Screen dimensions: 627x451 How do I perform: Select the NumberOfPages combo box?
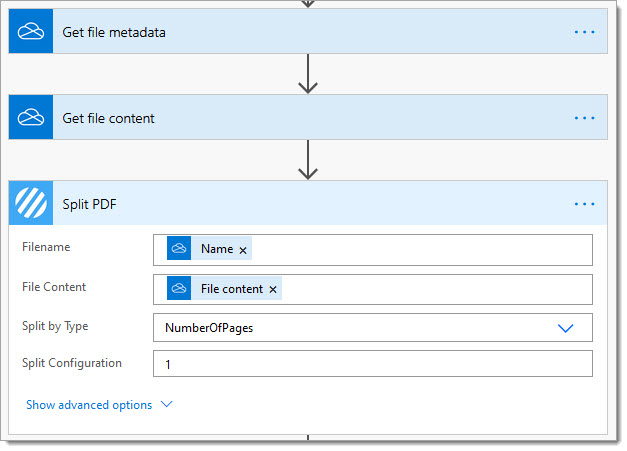[x=373, y=328]
